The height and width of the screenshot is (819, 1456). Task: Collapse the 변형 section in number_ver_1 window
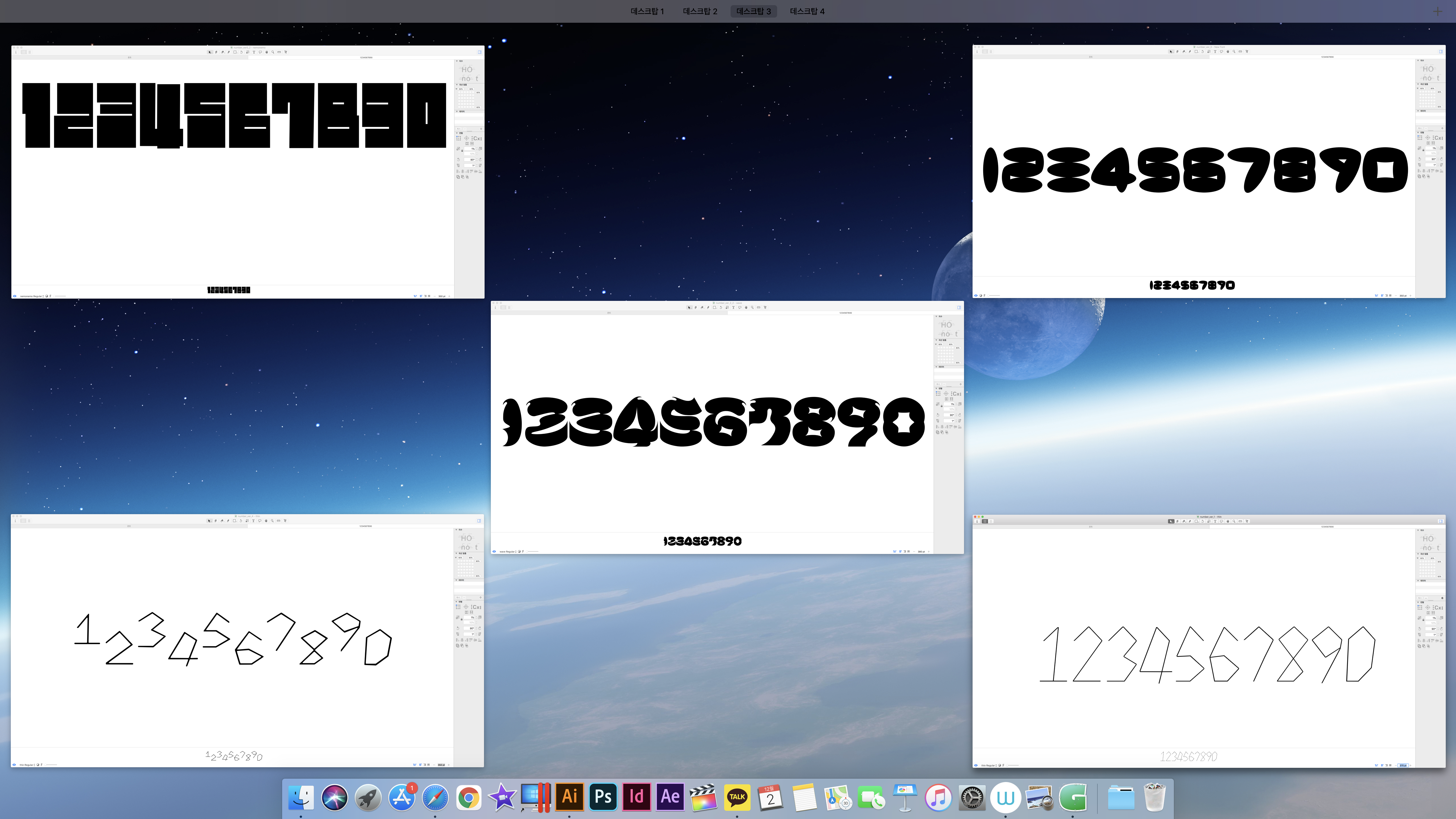pyautogui.click(x=1418, y=603)
